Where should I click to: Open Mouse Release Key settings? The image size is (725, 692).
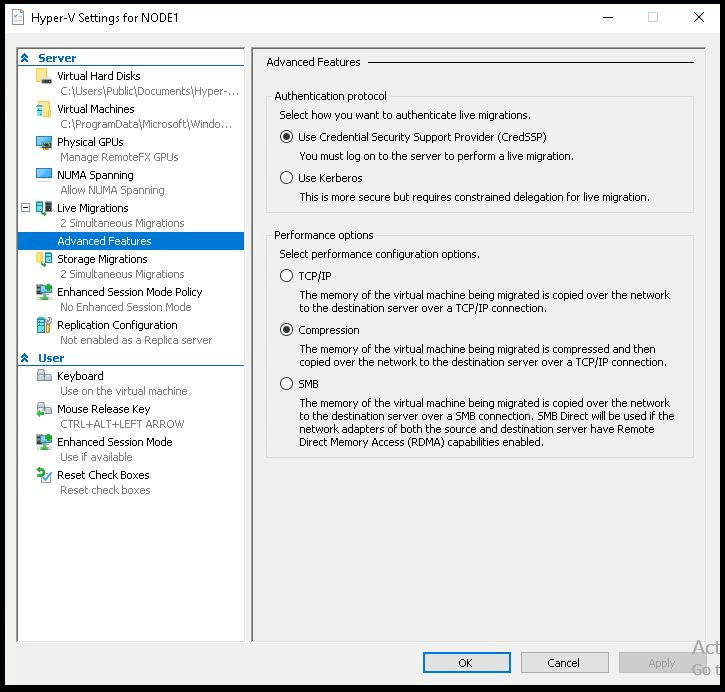(104, 409)
